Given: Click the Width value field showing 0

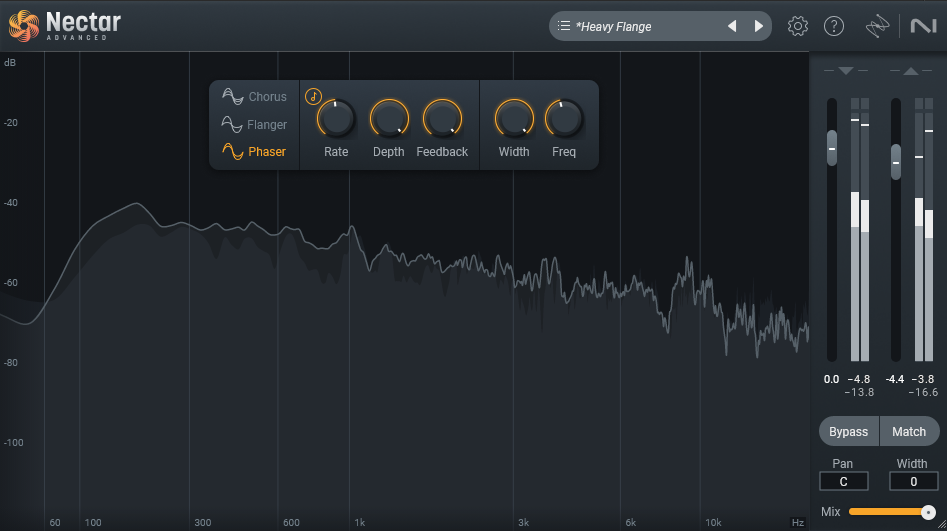Looking at the screenshot, I should [x=913, y=481].
